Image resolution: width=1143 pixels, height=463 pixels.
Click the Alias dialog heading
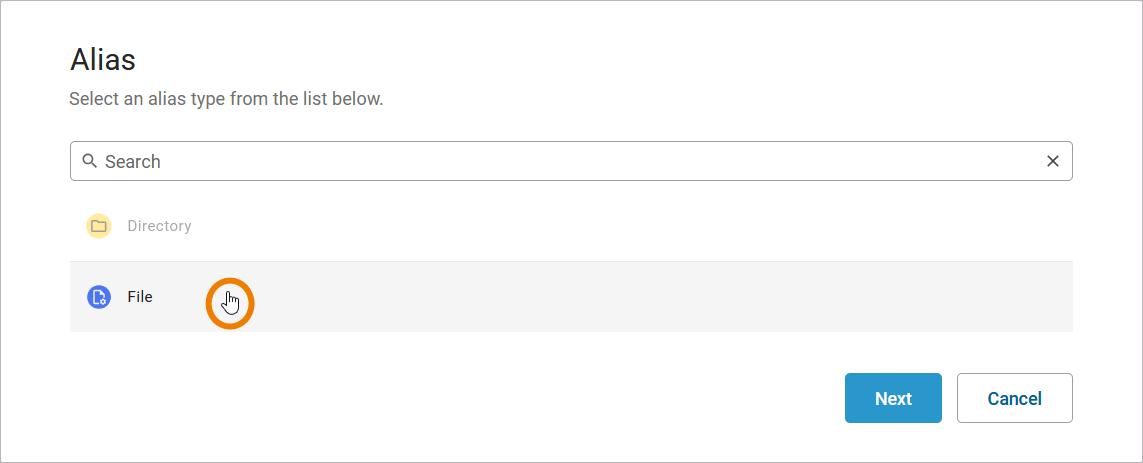pyautogui.click(x=103, y=60)
